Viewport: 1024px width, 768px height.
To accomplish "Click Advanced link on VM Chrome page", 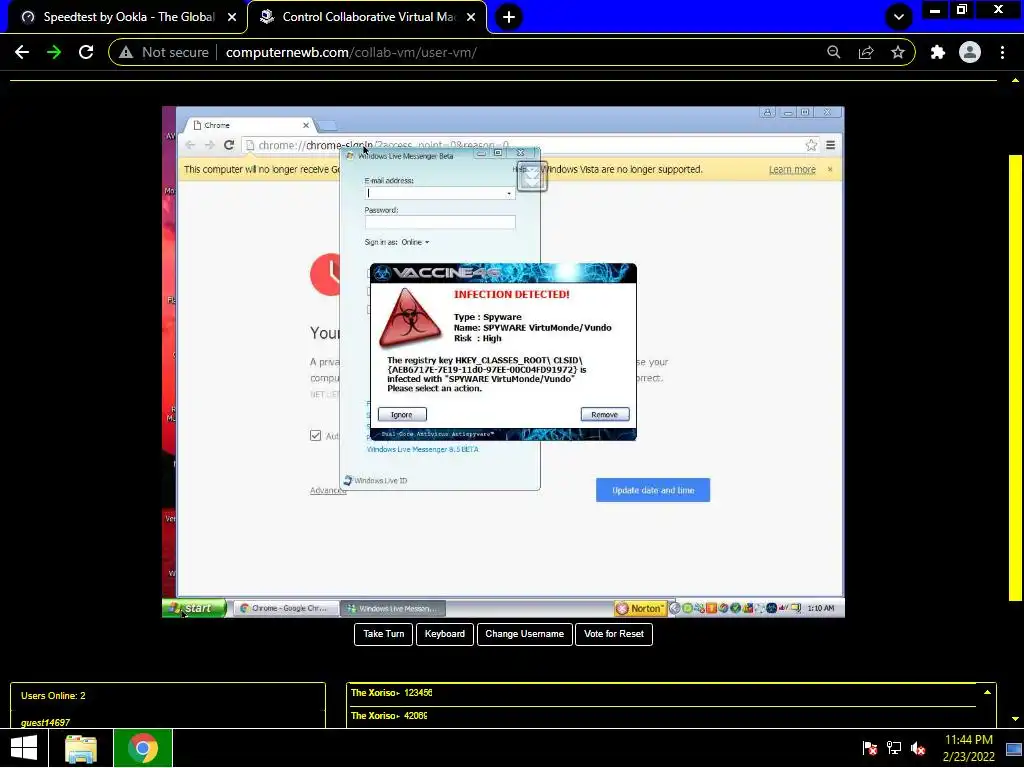I will coord(328,490).
